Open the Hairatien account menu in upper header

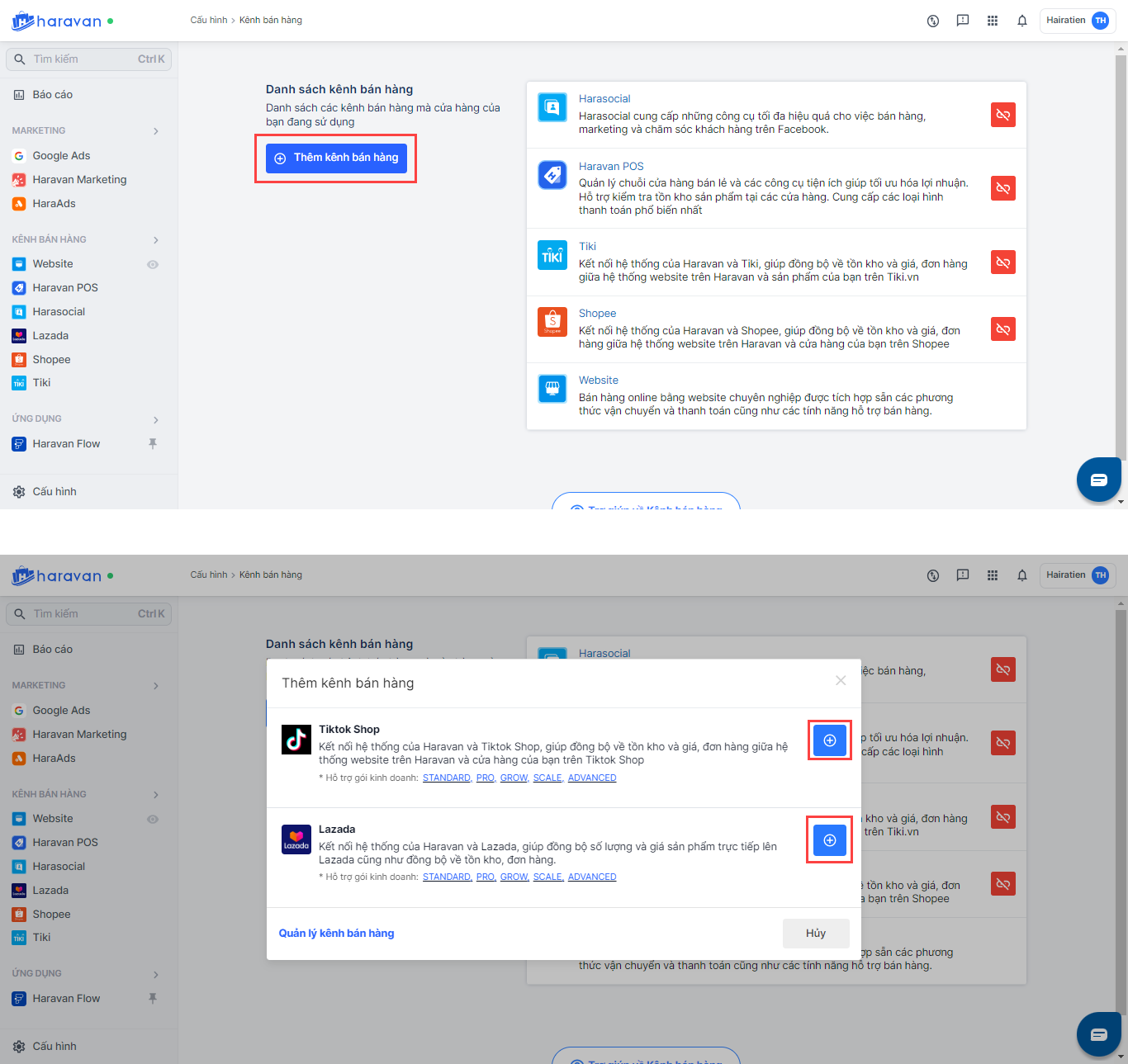point(1078,21)
